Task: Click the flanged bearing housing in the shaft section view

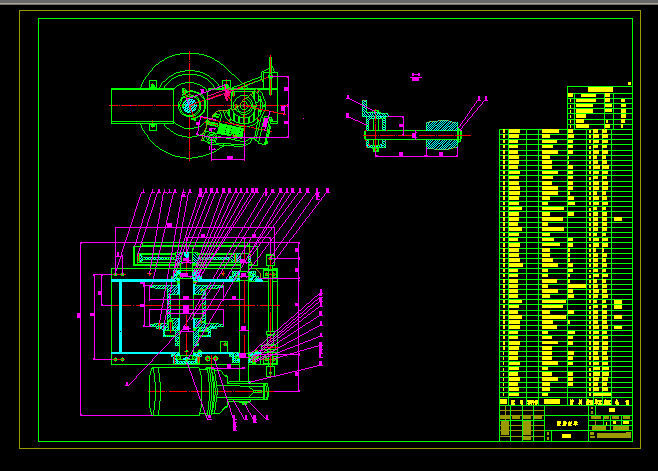Action: pos(374,126)
